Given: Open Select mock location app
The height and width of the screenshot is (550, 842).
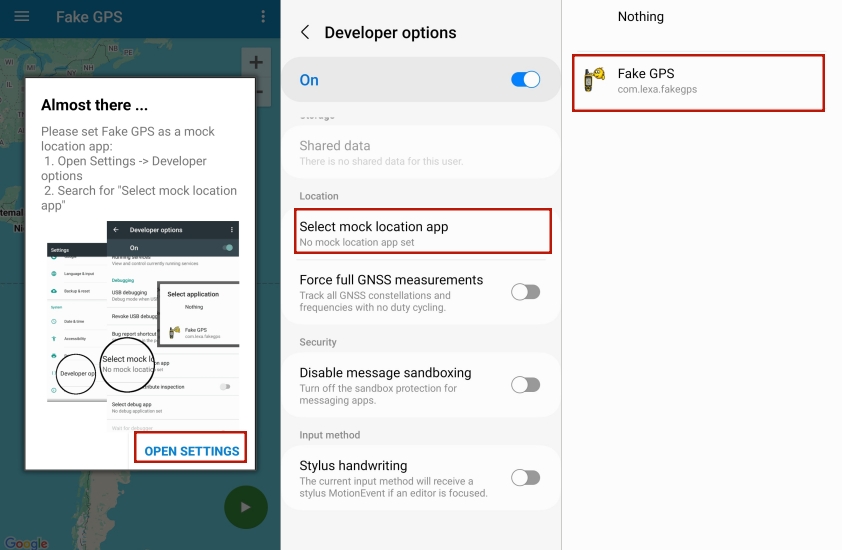Looking at the screenshot, I should [x=423, y=231].
